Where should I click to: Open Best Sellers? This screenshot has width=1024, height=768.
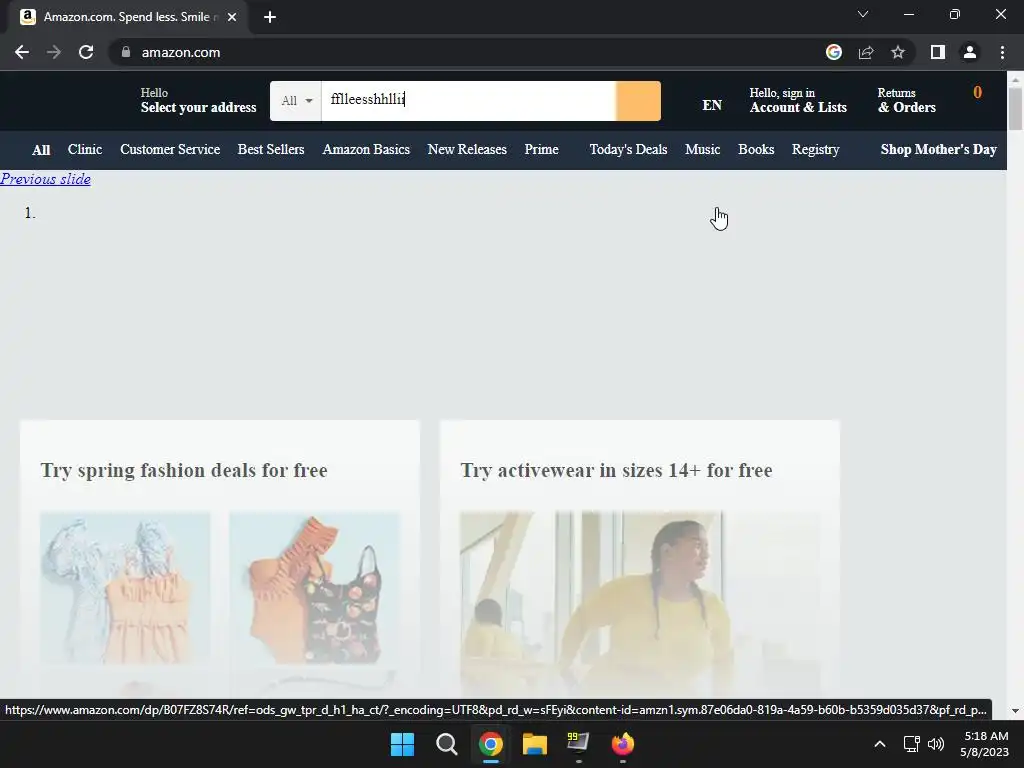[x=271, y=149]
